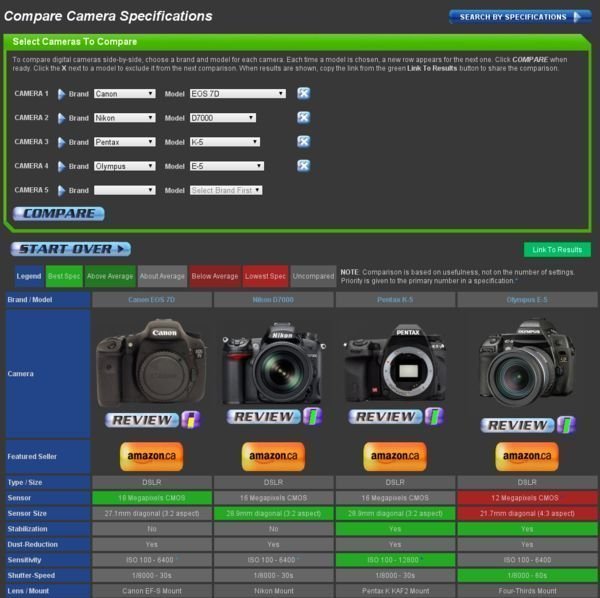Click amazon.ca button under Nikon D7000
The height and width of the screenshot is (598, 600).
click(273, 456)
